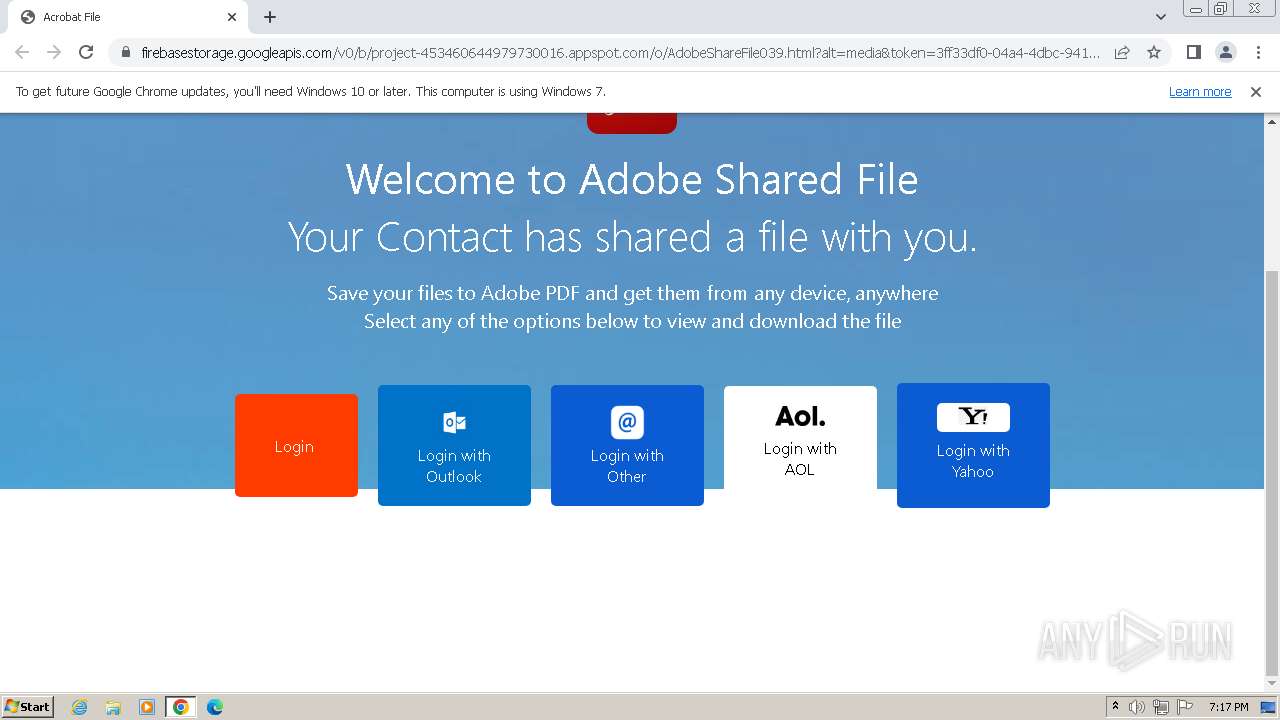Bookmark this page with the star icon
Screen dimensions: 1280x720
pos(1154,52)
